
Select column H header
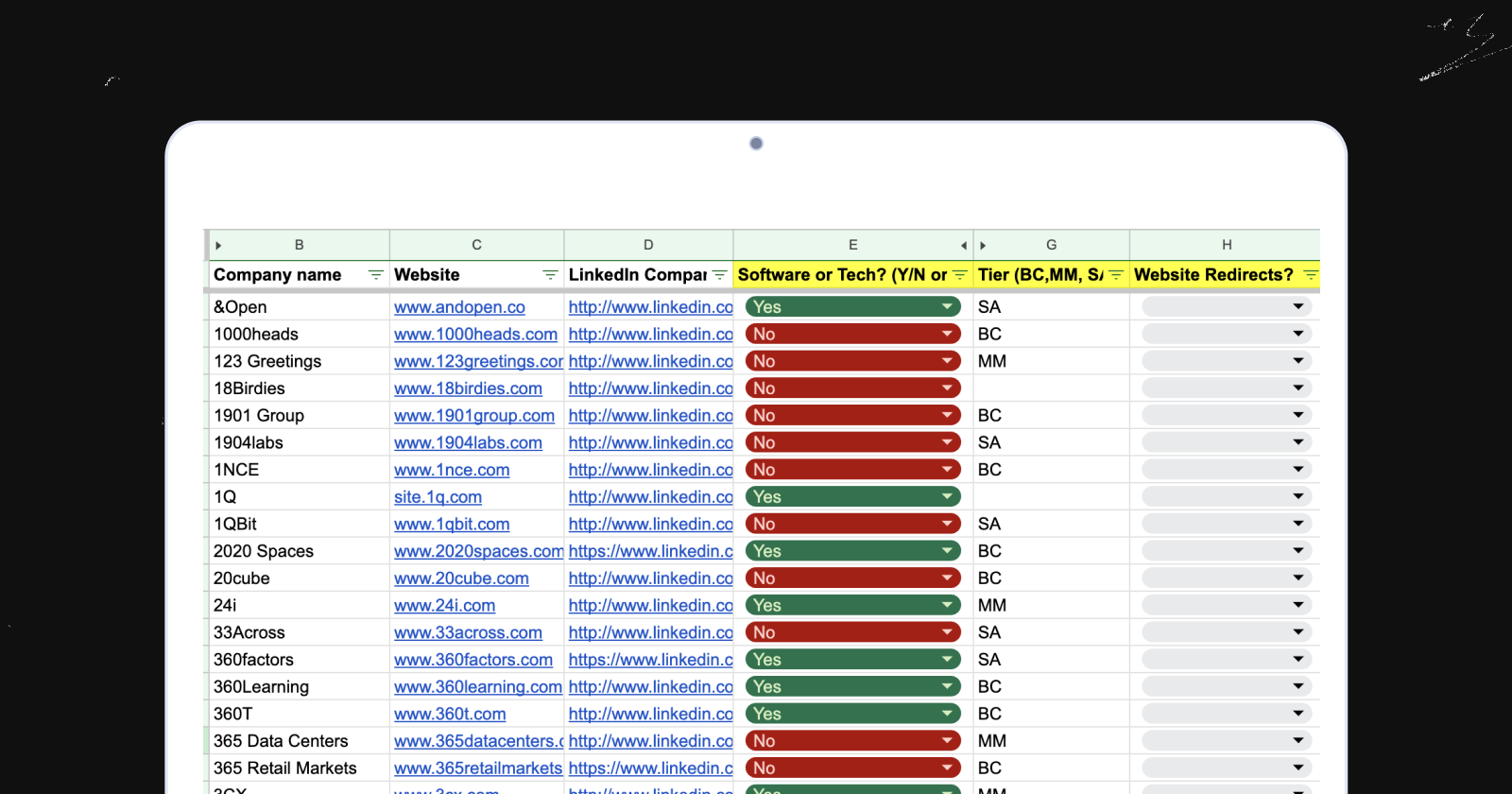(1226, 245)
